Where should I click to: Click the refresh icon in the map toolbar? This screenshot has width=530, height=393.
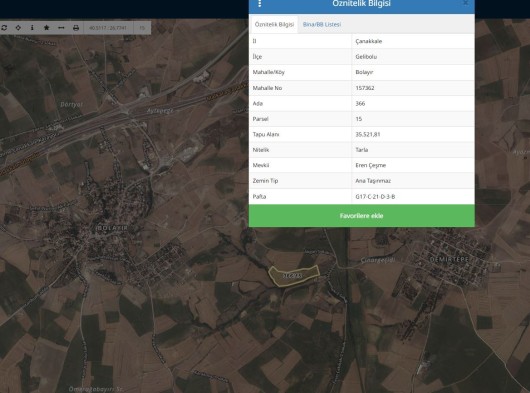click(x=4, y=28)
